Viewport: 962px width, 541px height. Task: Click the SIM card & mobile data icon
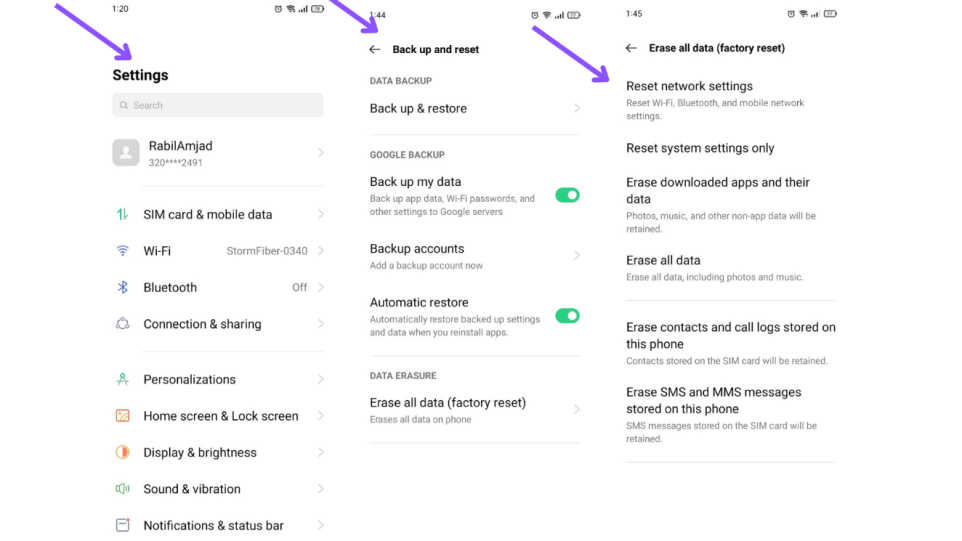pyautogui.click(x=122, y=214)
